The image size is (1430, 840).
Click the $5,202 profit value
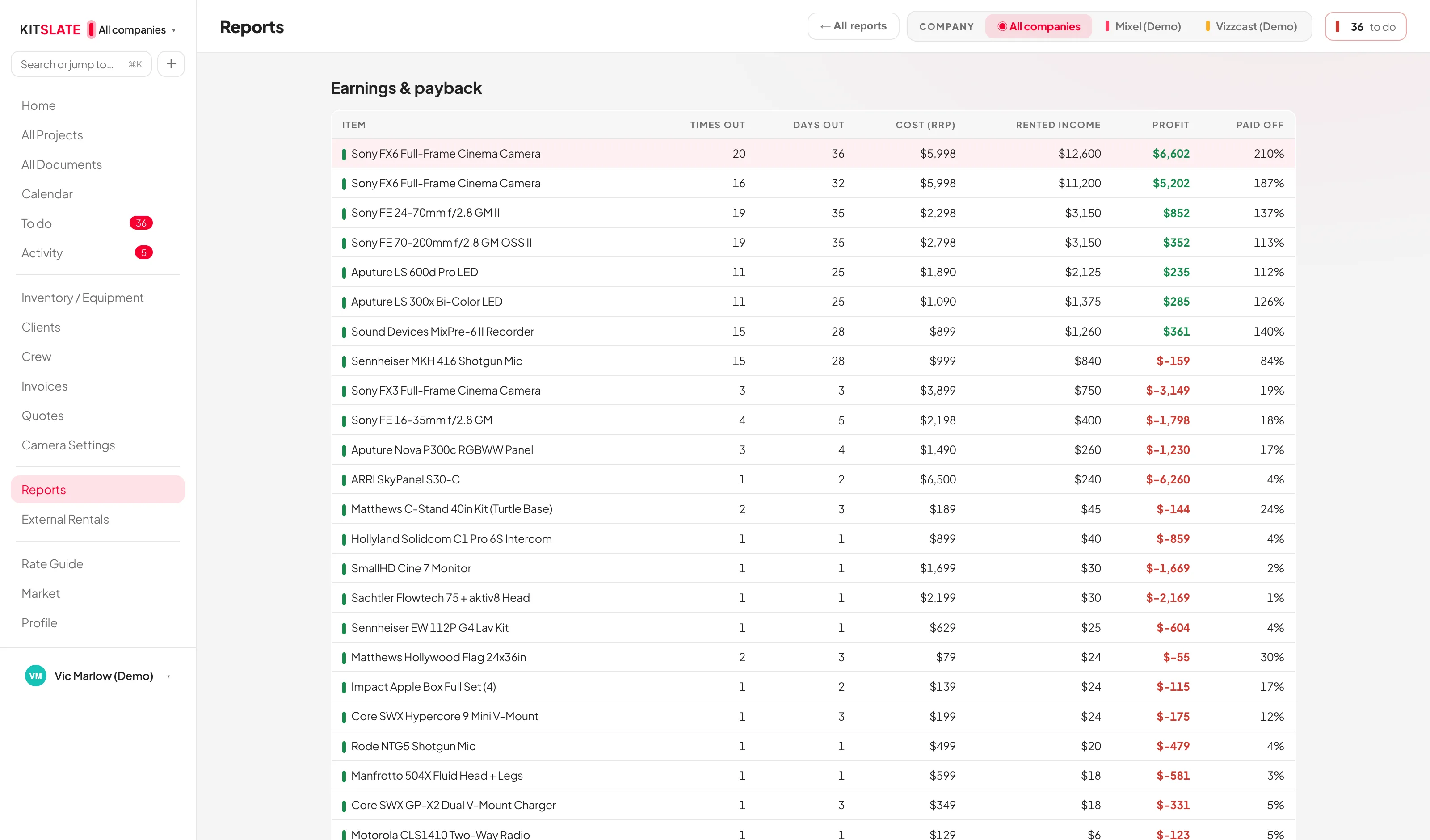pyautogui.click(x=1171, y=183)
